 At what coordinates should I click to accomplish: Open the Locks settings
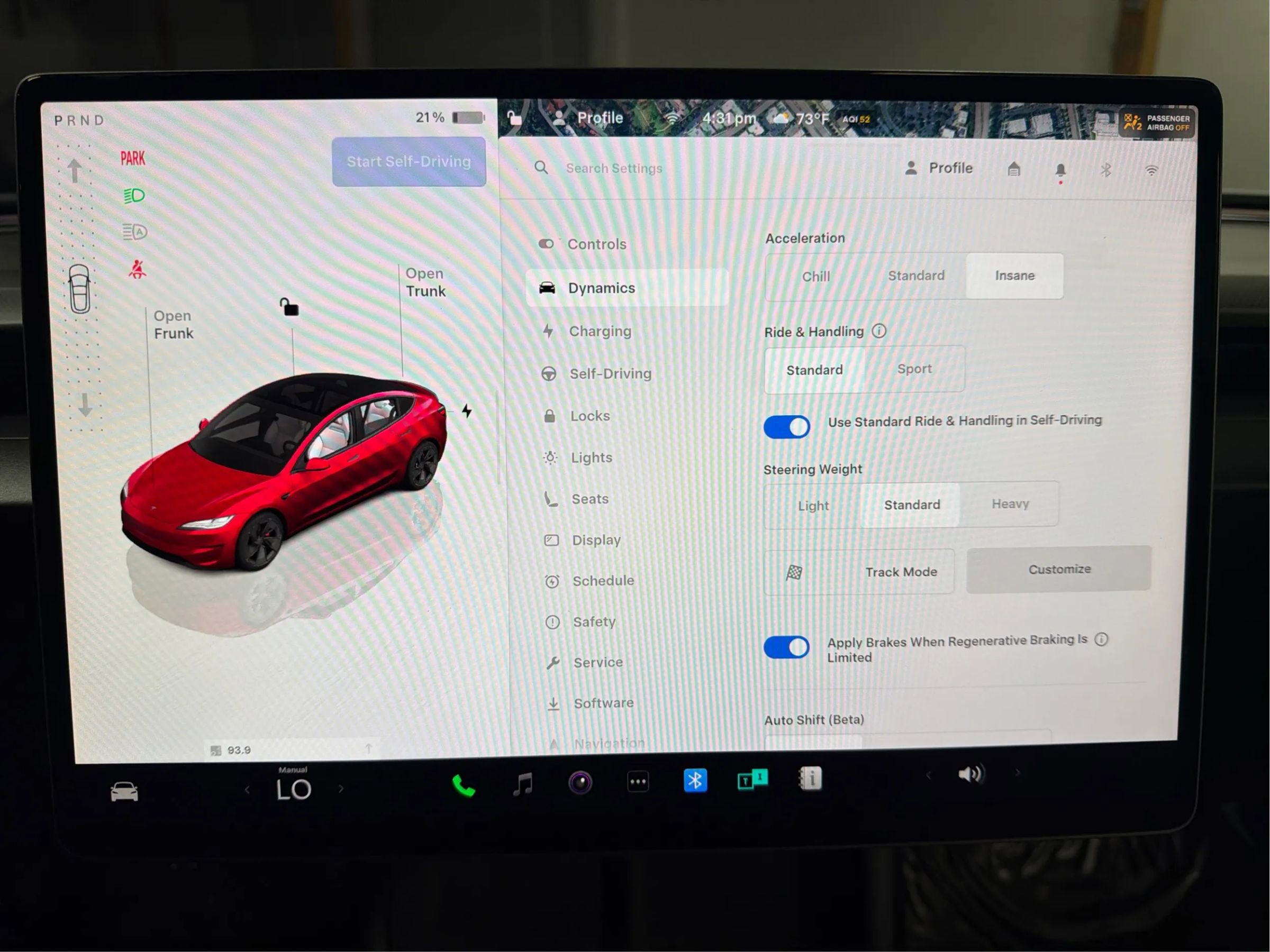coord(589,416)
